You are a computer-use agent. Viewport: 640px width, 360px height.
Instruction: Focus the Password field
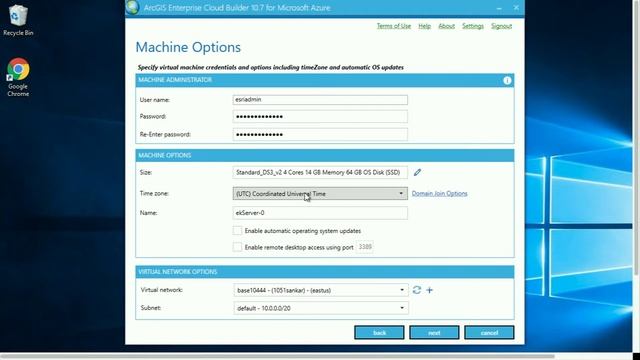(x=320, y=117)
